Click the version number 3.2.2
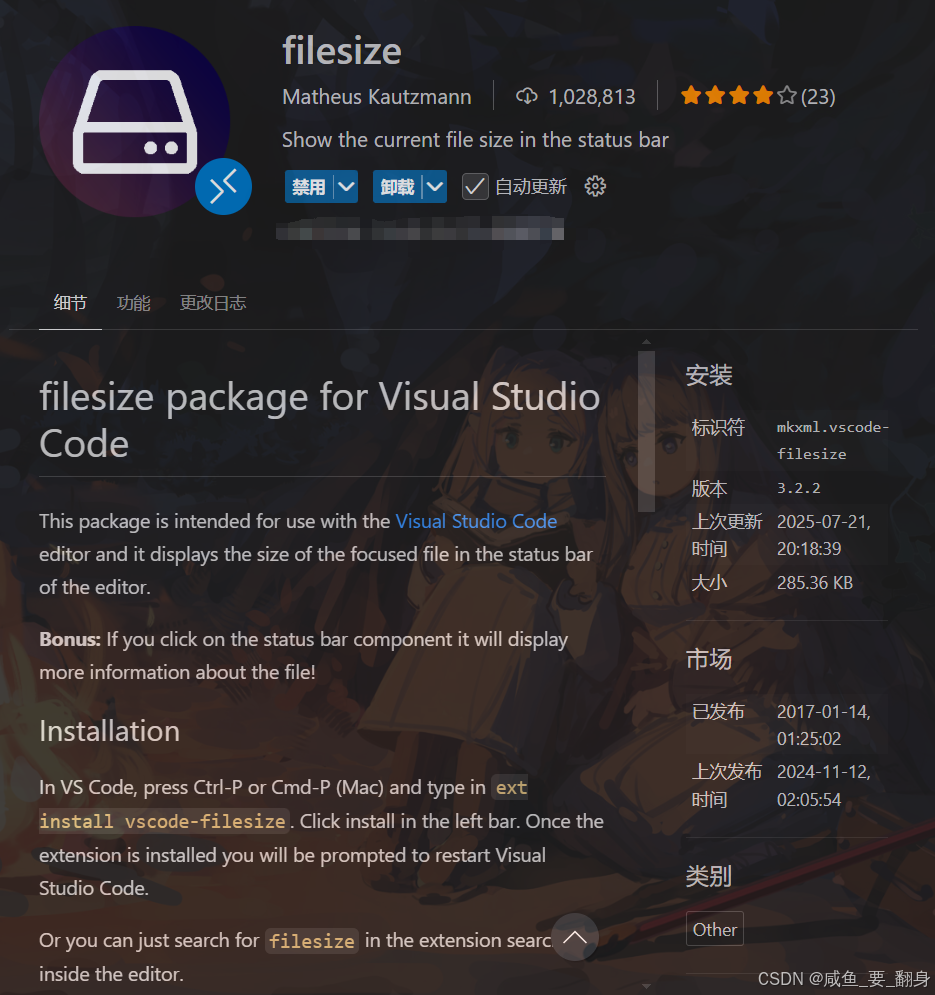 coord(799,488)
